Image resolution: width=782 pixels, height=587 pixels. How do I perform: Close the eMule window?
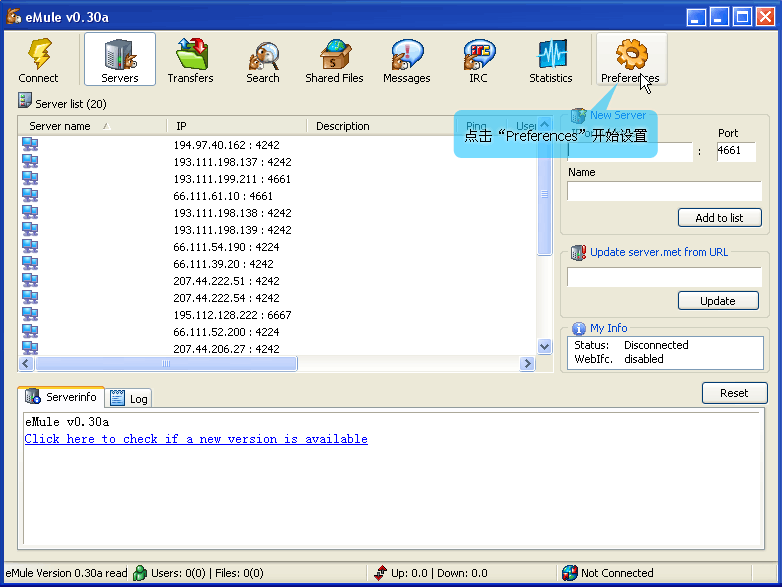[765, 17]
